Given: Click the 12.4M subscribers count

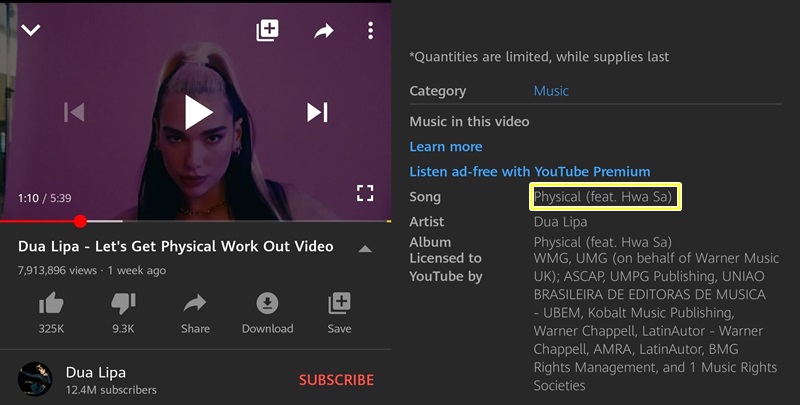Looking at the screenshot, I should click(x=111, y=390).
